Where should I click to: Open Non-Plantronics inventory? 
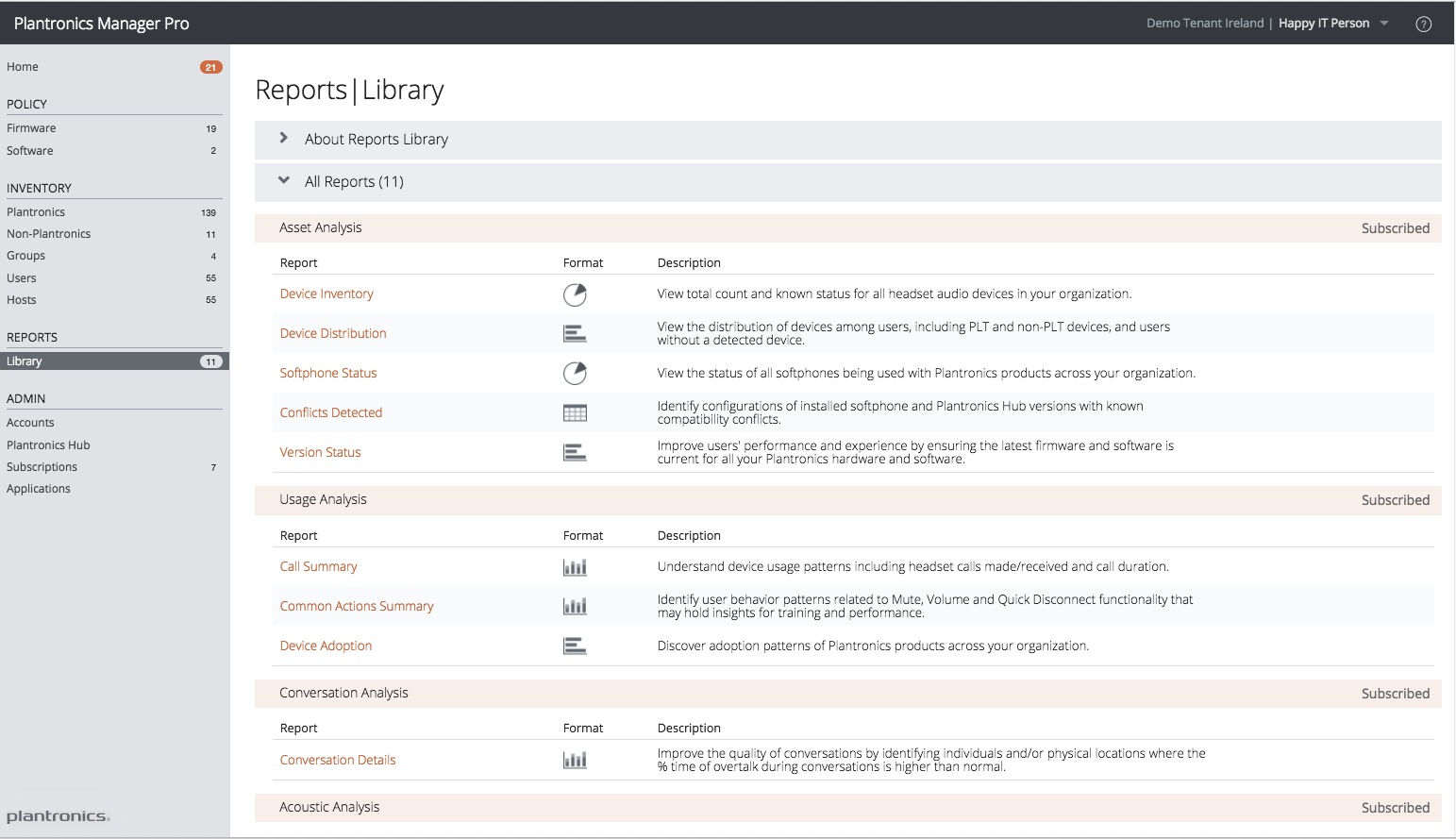49,234
